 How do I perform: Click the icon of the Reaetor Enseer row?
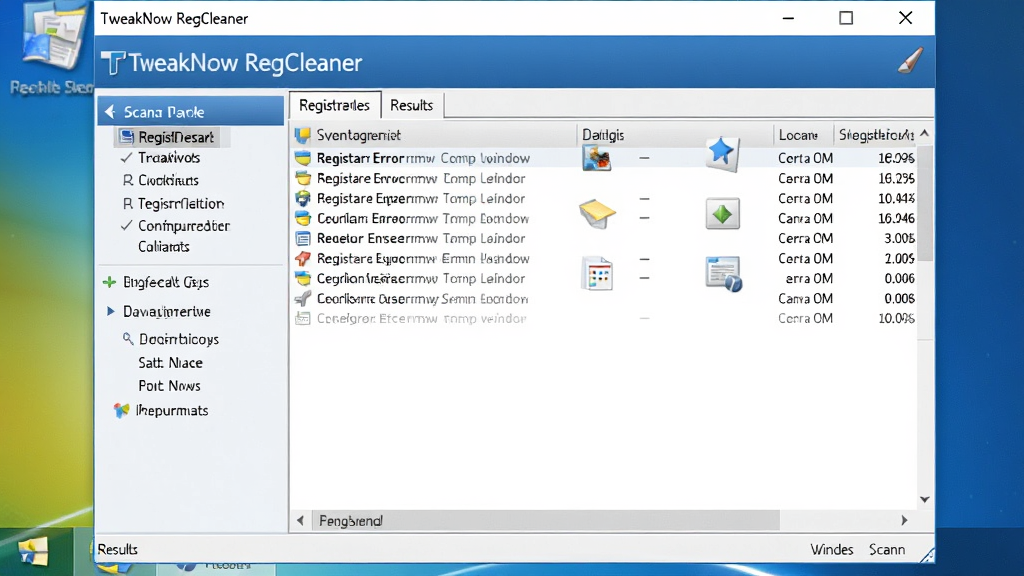click(x=302, y=238)
